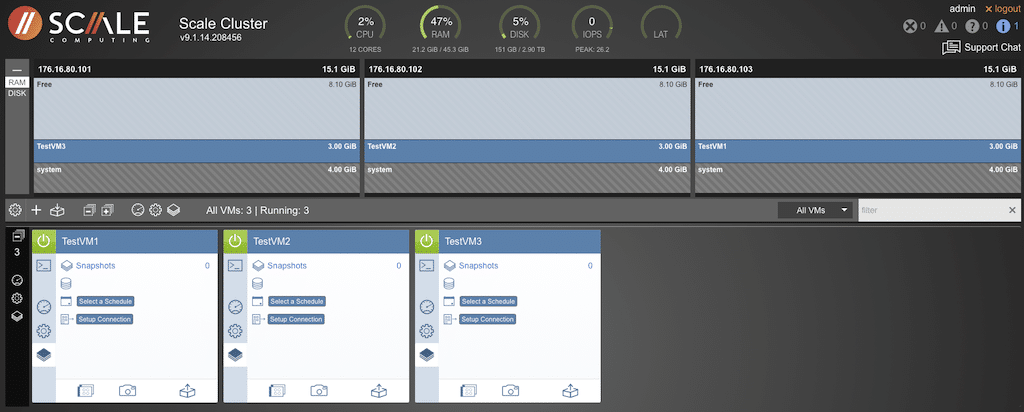Clone TestVM1 using clone icon
Viewport: 1024px width, 412px height.
click(x=86, y=390)
